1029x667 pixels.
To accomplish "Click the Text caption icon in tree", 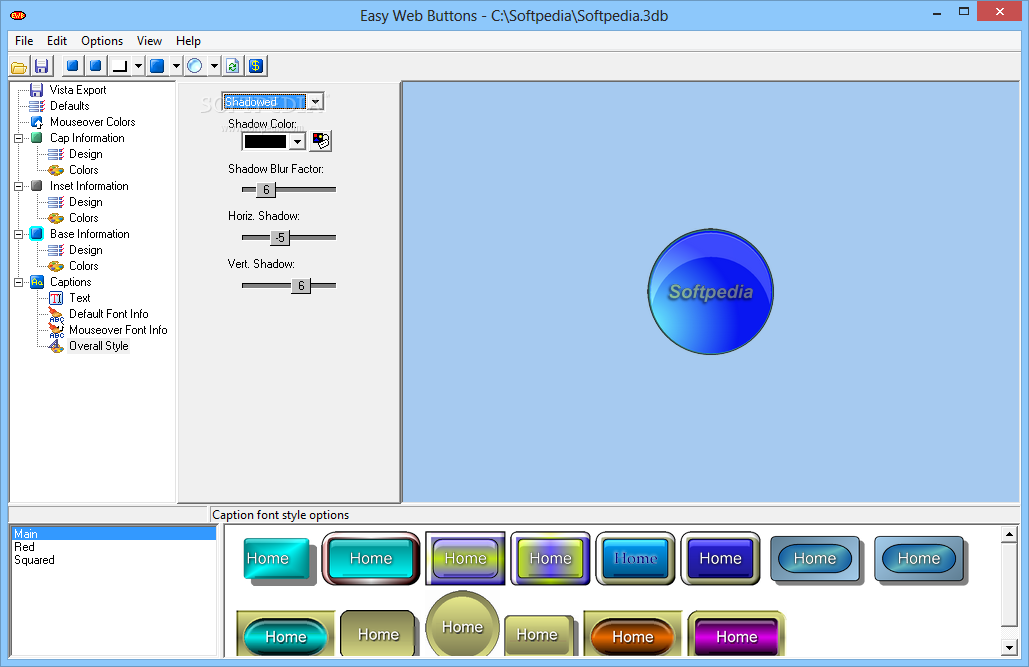I will (56, 298).
